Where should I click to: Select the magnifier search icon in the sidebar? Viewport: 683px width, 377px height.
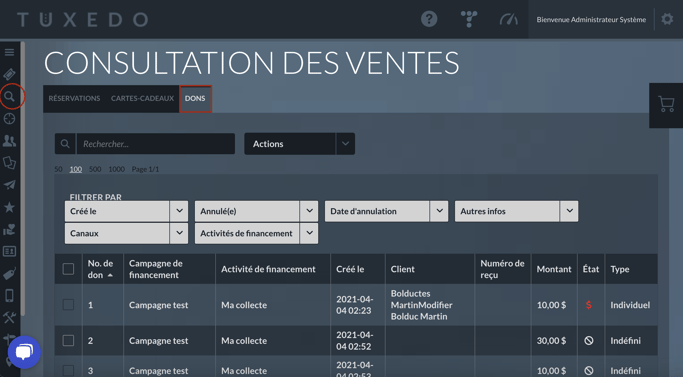(9, 96)
